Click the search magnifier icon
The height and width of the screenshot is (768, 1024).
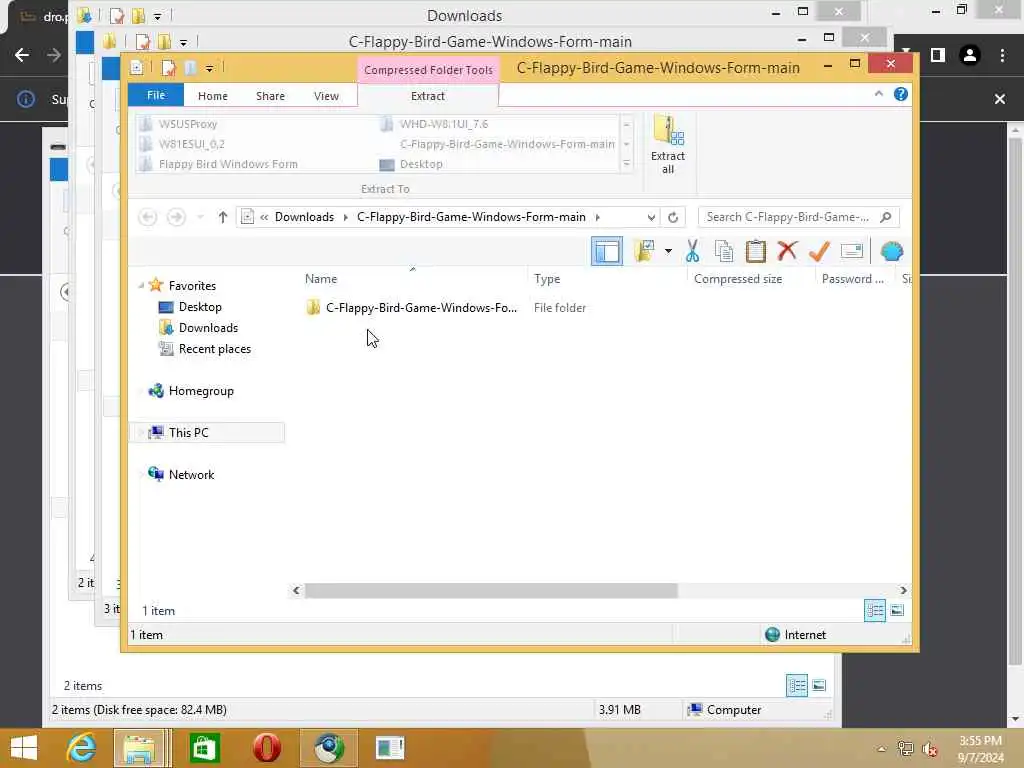point(886,217)
